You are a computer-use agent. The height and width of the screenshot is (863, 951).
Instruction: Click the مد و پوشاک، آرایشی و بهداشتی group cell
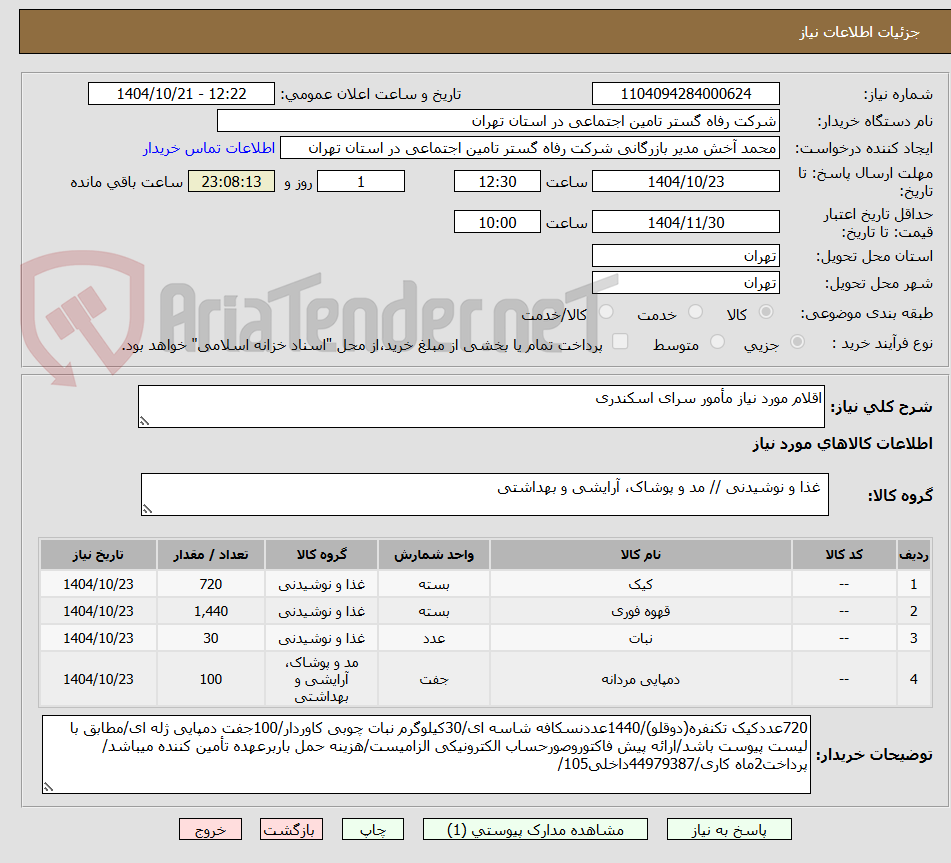(x=321, y=679)
